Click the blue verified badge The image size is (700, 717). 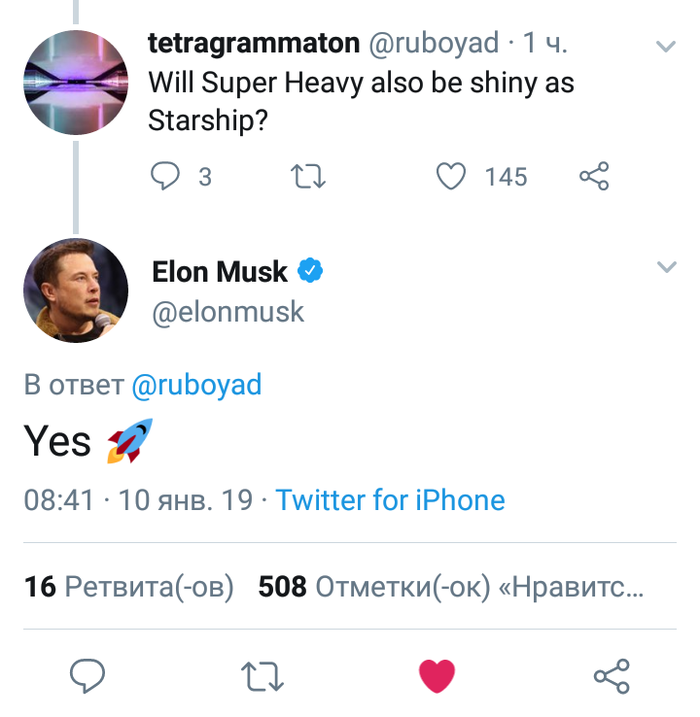click(311, 271)
